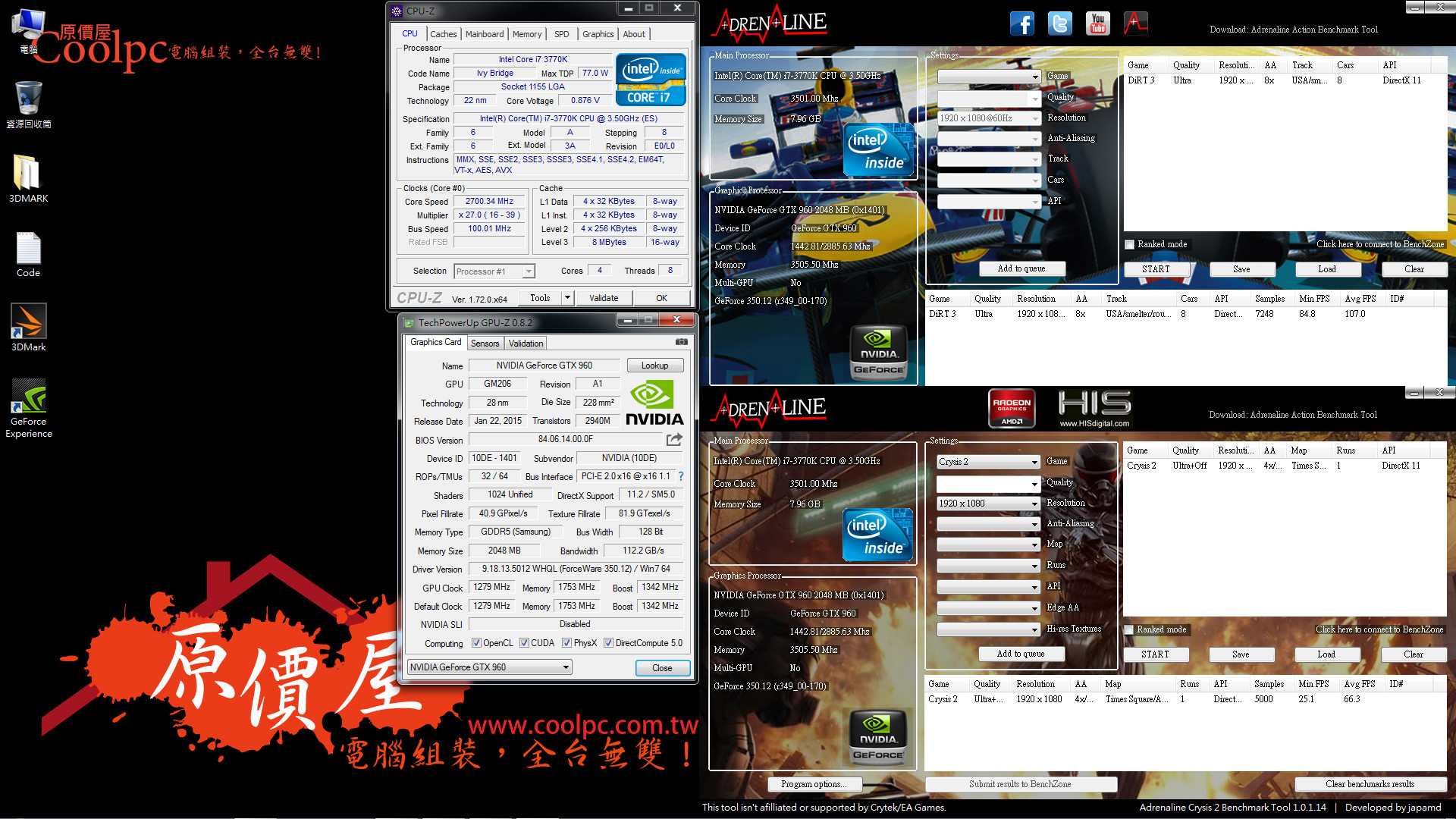Click the bus interface question mark
Viewport: 1456px width, 819px height.
tap(681, 476)
